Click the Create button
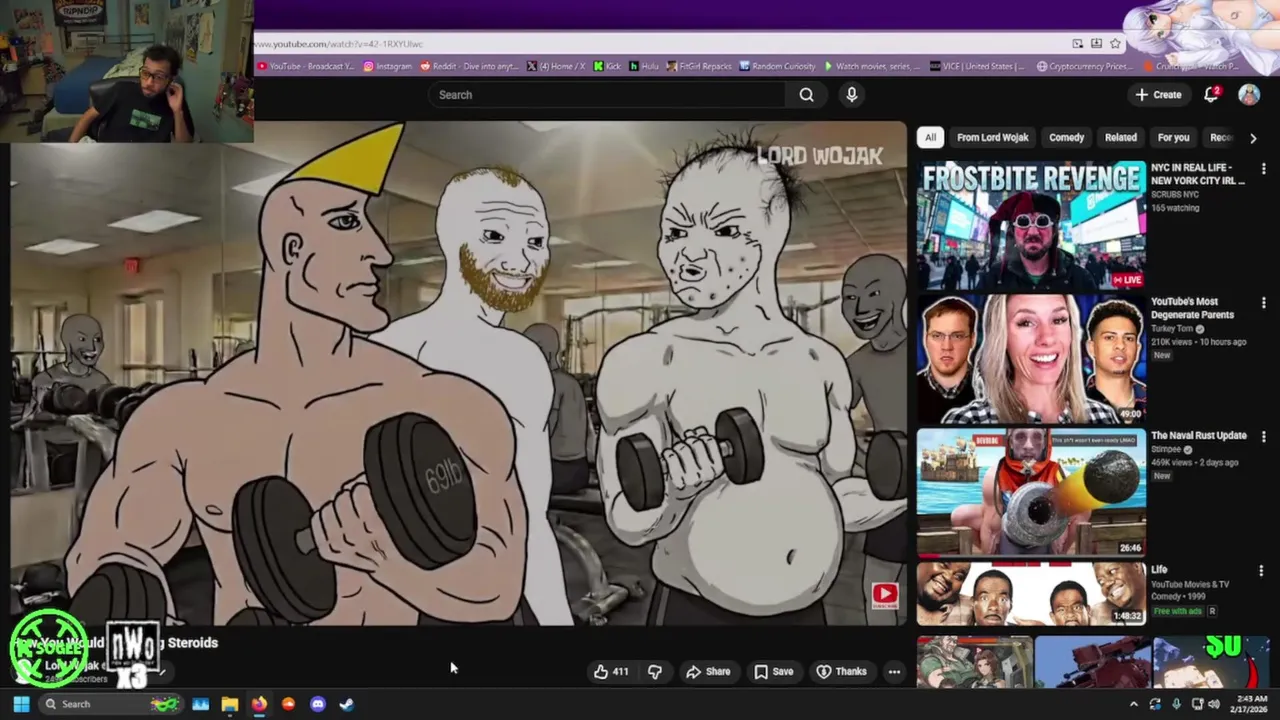 tap(1158, 94)
